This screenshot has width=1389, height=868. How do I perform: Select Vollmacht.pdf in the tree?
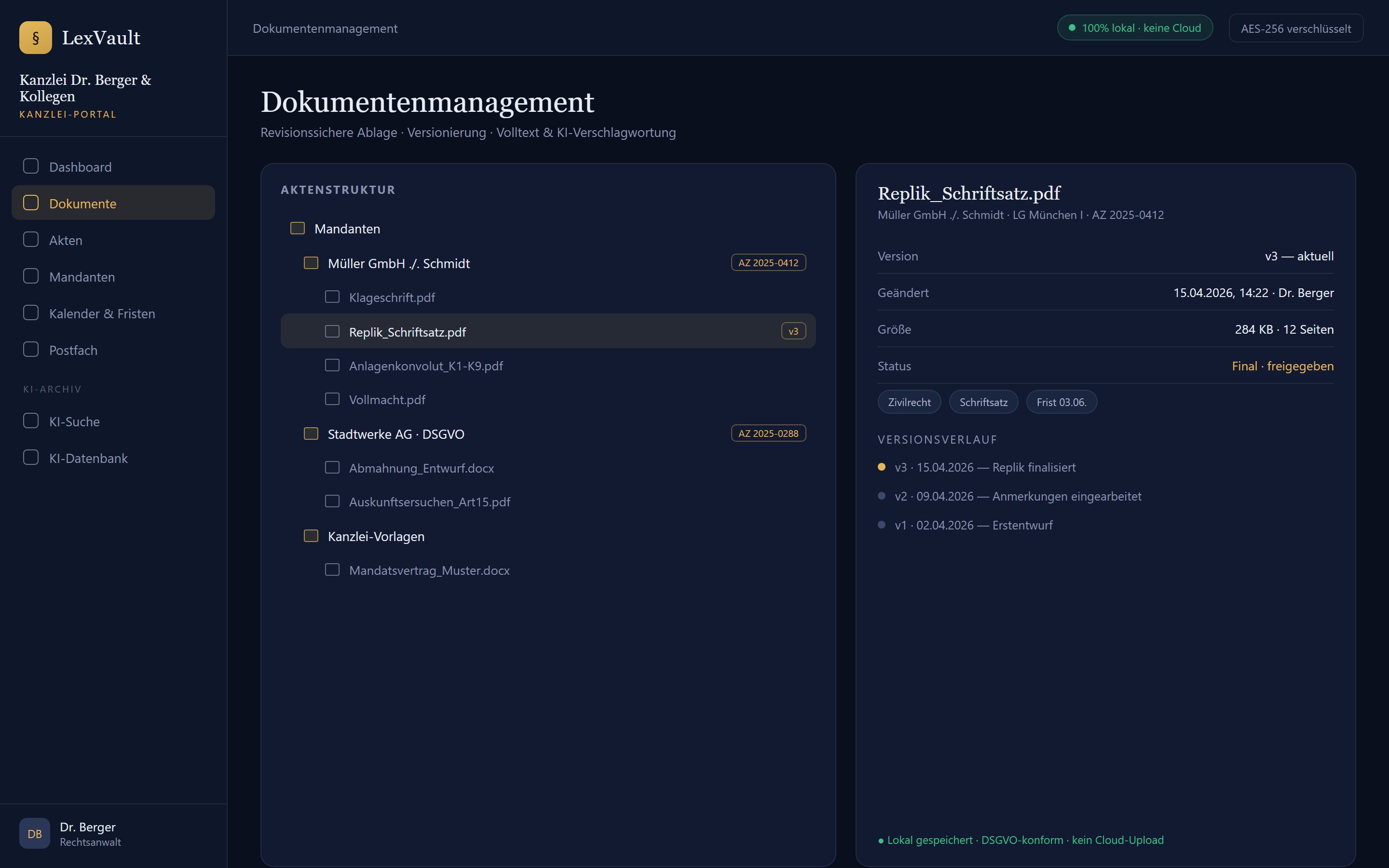548,400
